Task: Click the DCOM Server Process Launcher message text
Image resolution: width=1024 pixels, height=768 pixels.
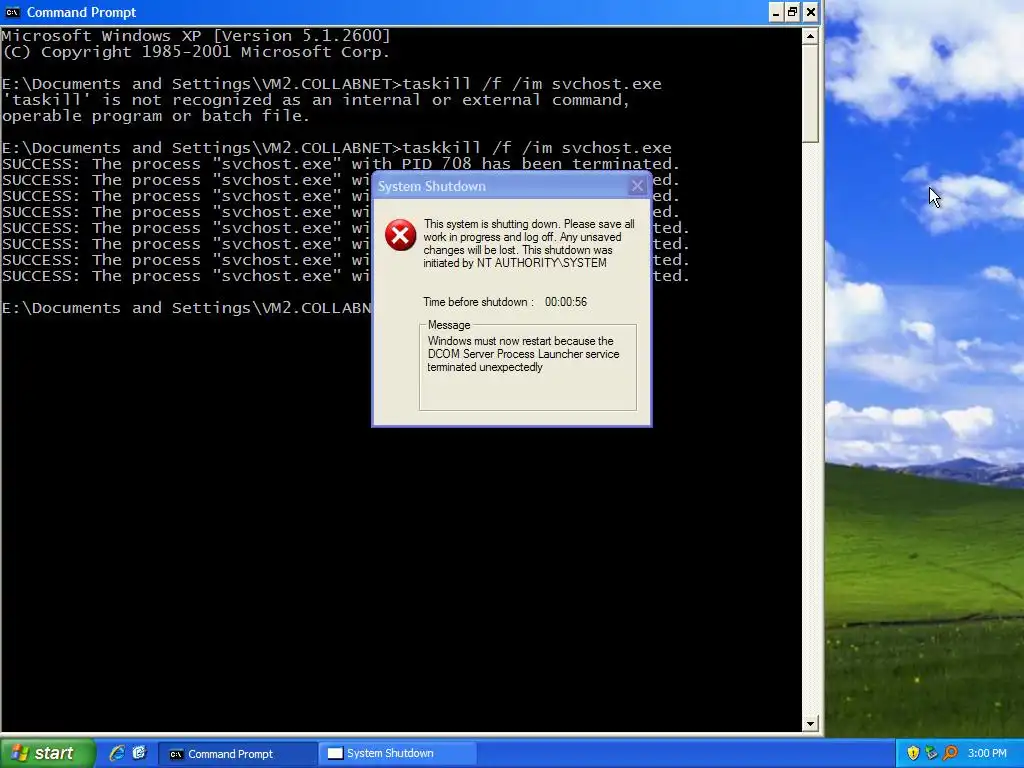Action: (x=523, y=354)
